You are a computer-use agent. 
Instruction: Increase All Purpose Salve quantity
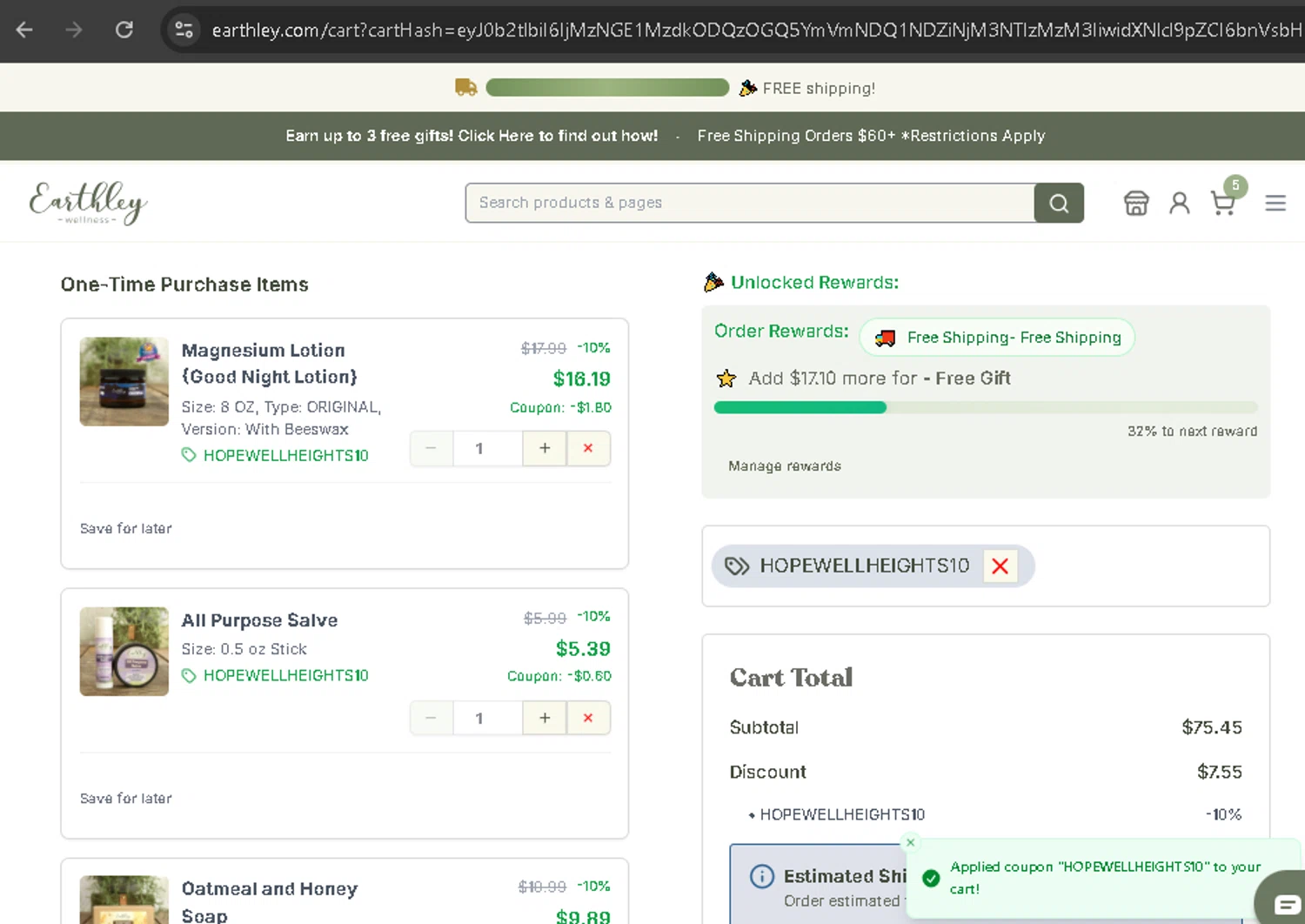pyautogui.click(x=545, y=718)
